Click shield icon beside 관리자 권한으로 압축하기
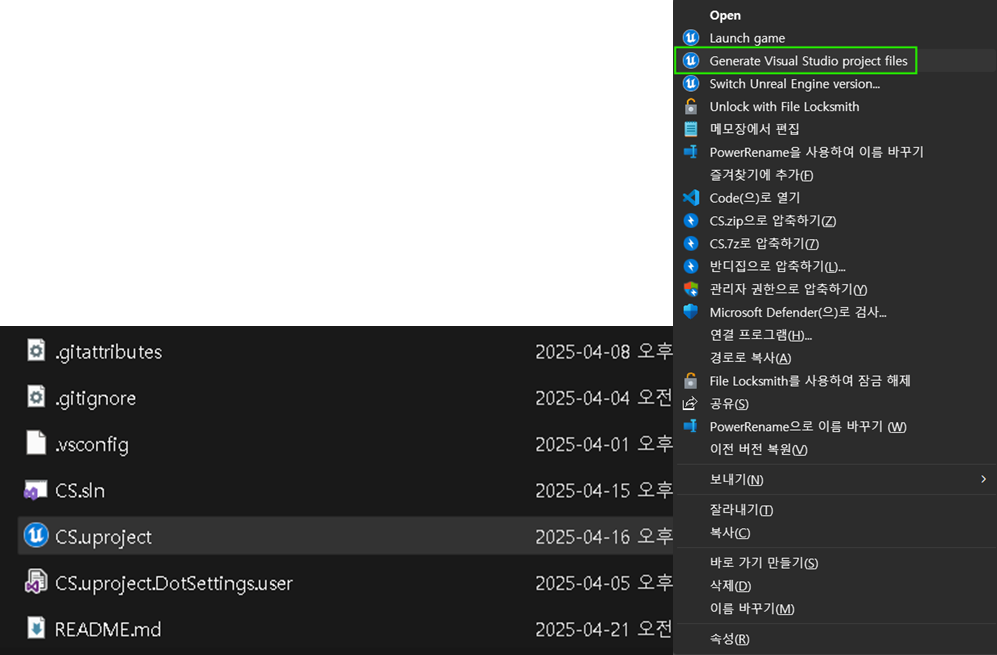The width and height of the screenshot is (997, 655). point(691,289)
